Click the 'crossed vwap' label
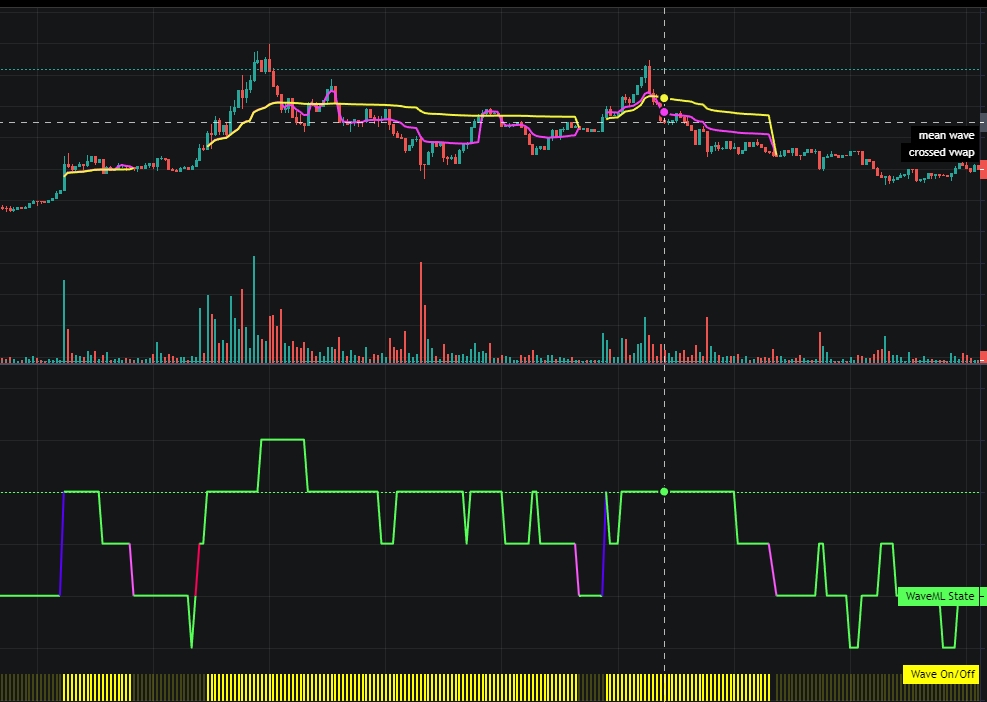This screenshot has width=987, height=702. pos(940,152)
